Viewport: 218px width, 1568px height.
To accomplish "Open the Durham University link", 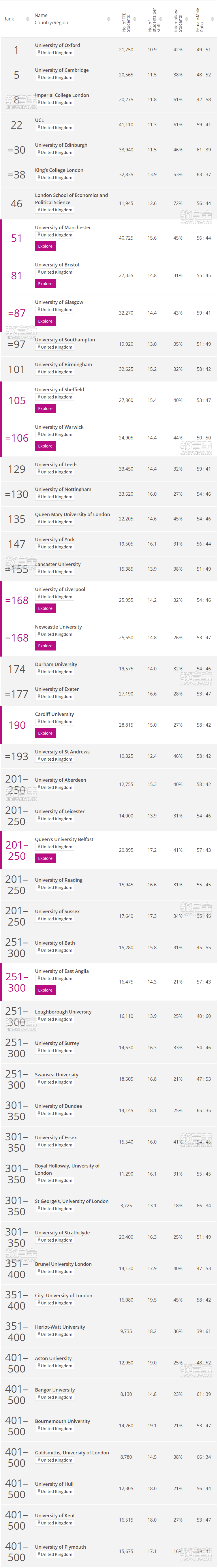I will (x=56, y=664).
